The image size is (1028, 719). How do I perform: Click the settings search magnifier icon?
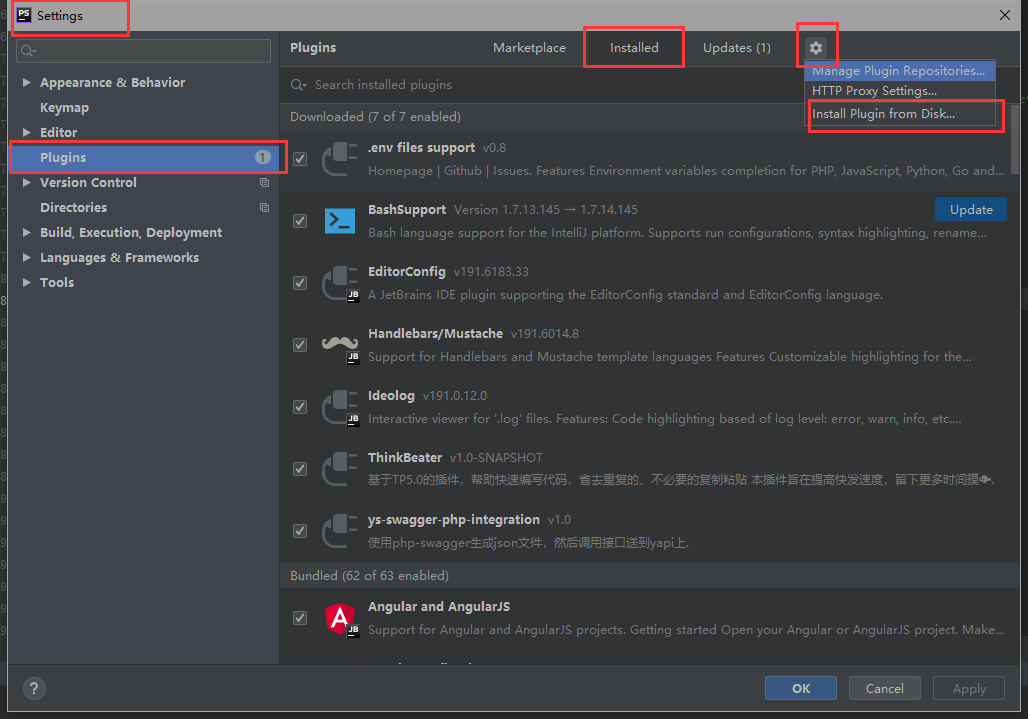coord(28,50)
